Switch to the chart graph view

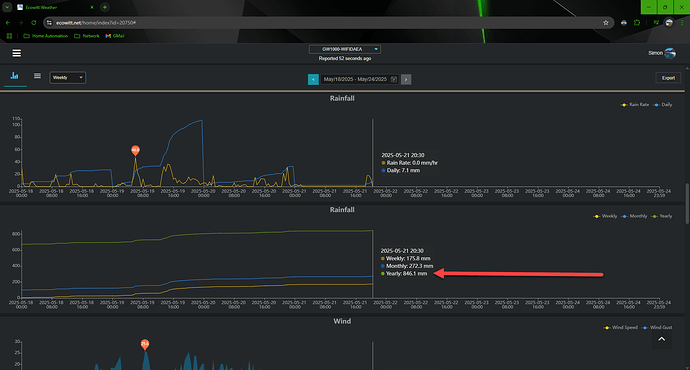(x=15, y=76)
